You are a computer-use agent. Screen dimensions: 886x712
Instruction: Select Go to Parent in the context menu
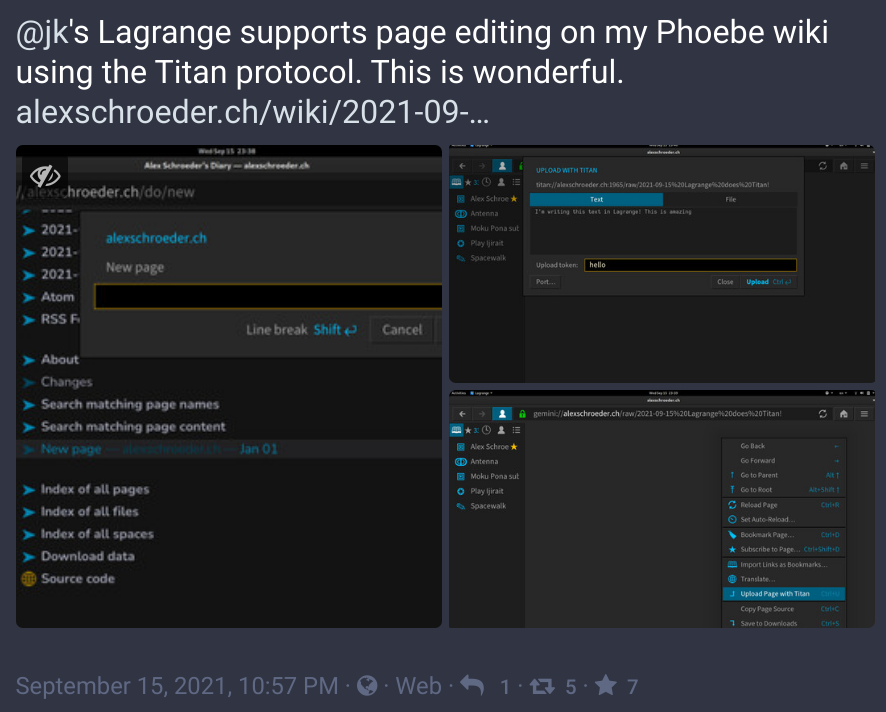pyautogui.click(x=784, y=475)
